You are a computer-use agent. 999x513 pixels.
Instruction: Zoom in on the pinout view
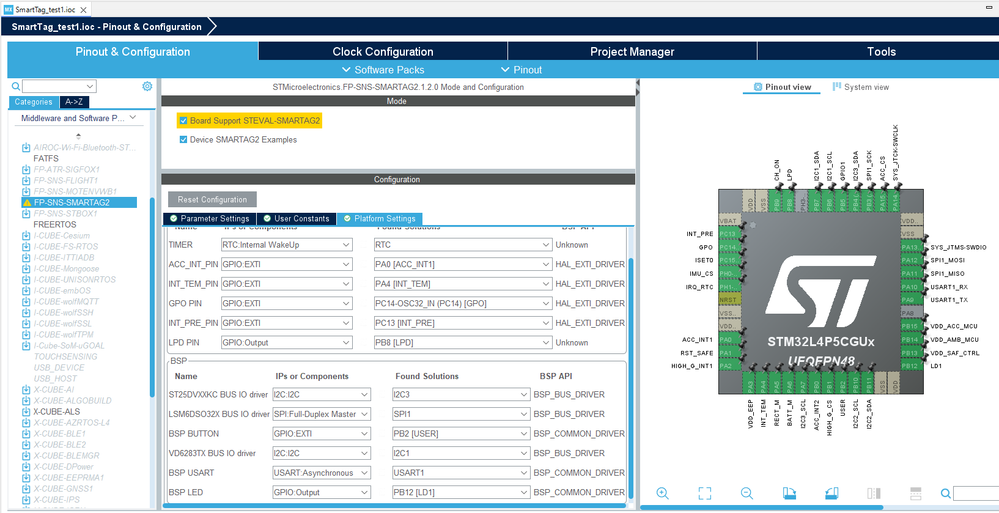coord(663,493)
